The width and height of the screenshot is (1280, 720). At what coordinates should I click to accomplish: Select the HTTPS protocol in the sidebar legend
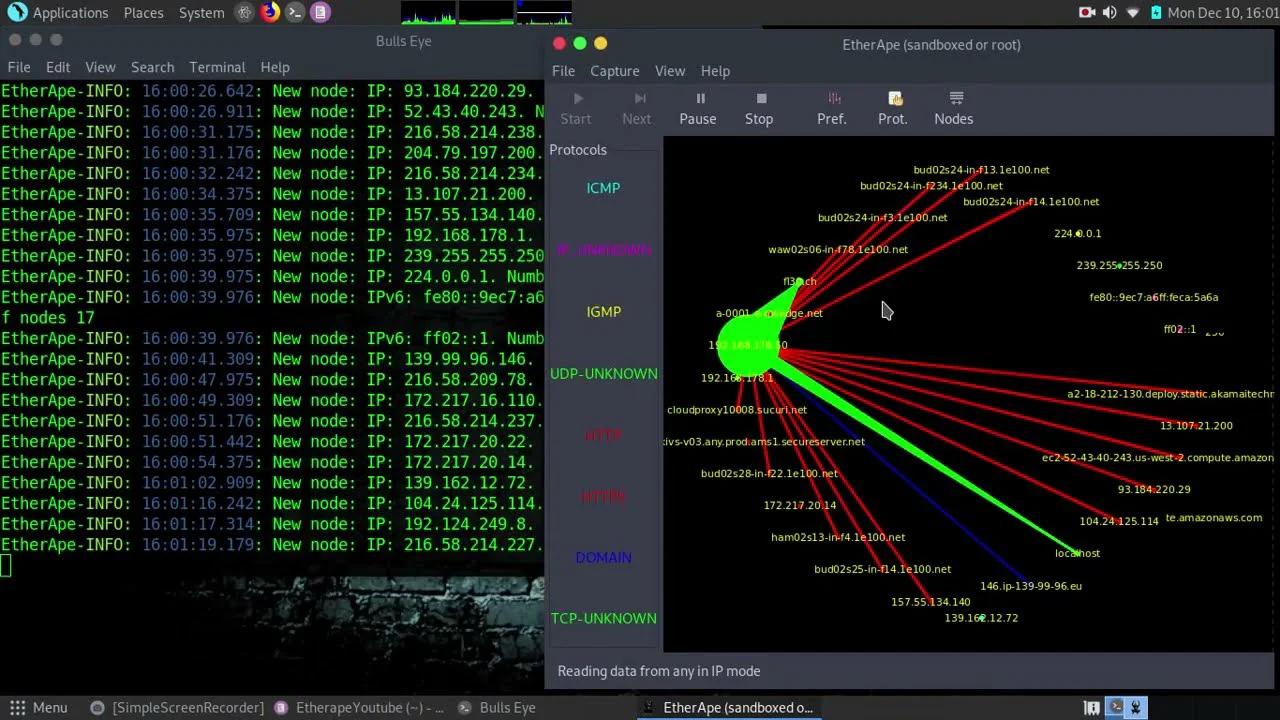(x=603, y=496)
